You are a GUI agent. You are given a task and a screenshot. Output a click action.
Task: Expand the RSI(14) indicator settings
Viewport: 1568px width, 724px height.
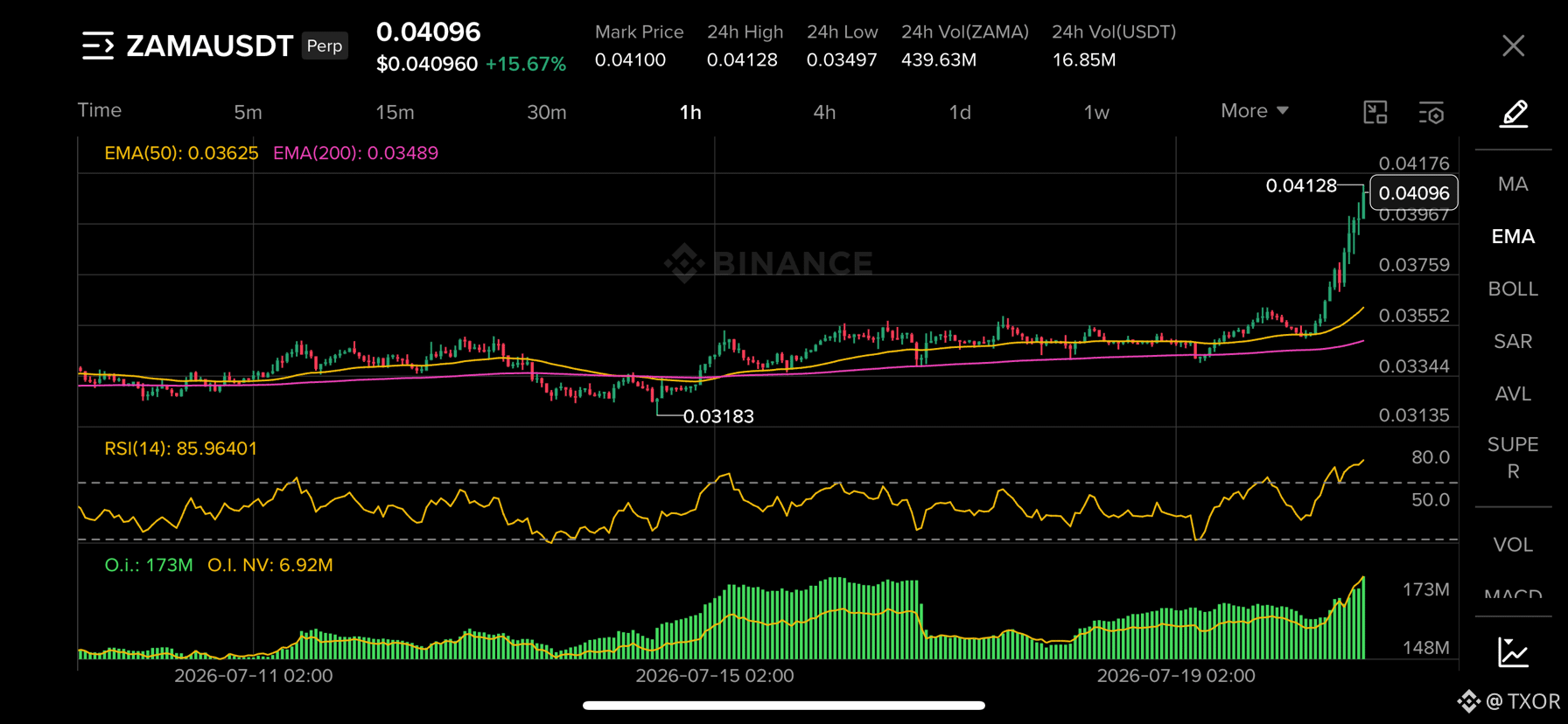click(181, 449)
